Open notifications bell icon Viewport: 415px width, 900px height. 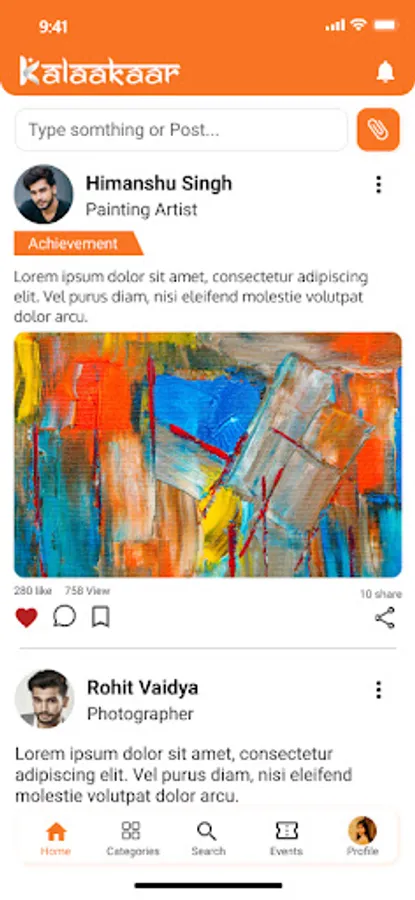(385, 72)
